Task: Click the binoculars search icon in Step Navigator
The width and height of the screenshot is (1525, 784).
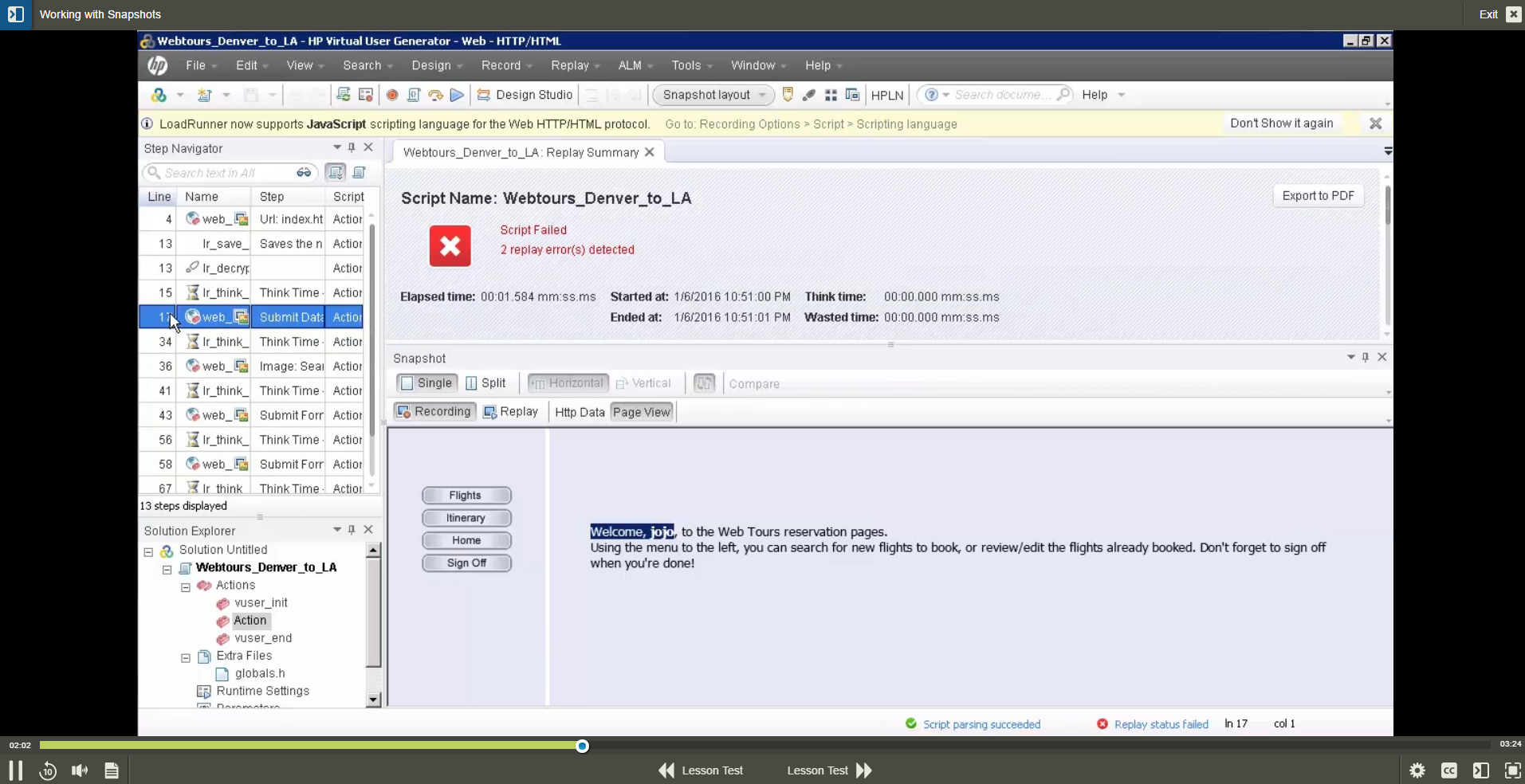Action: tap(304, 173)
